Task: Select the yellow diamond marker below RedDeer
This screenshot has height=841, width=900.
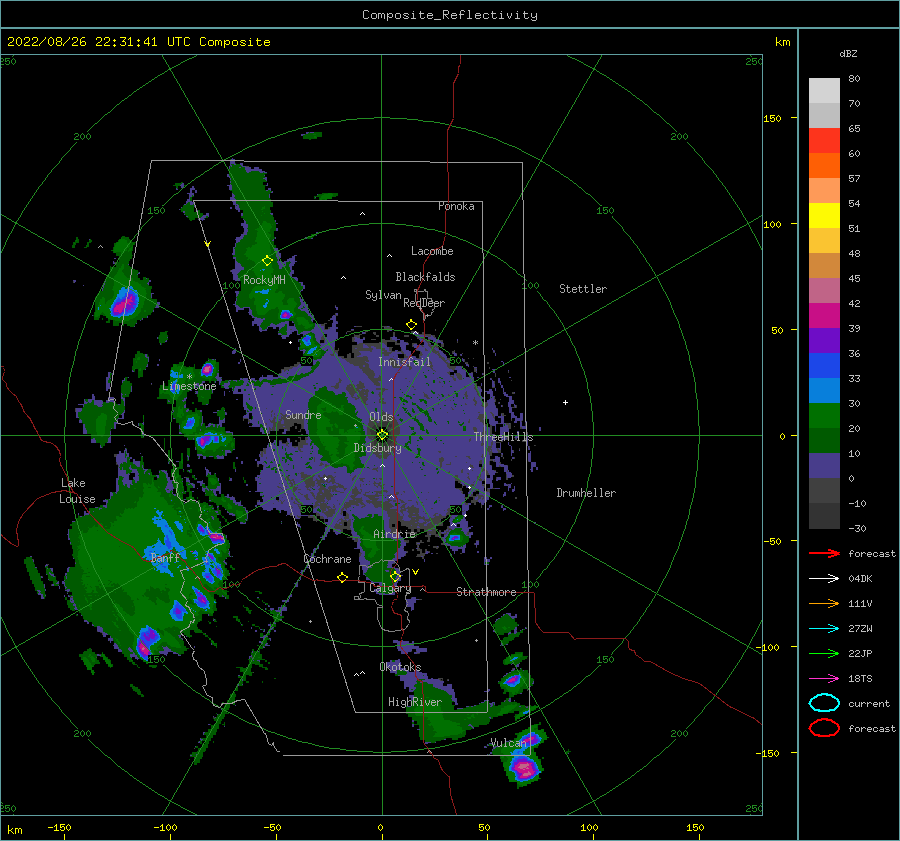Action: [x=411, y=325]
